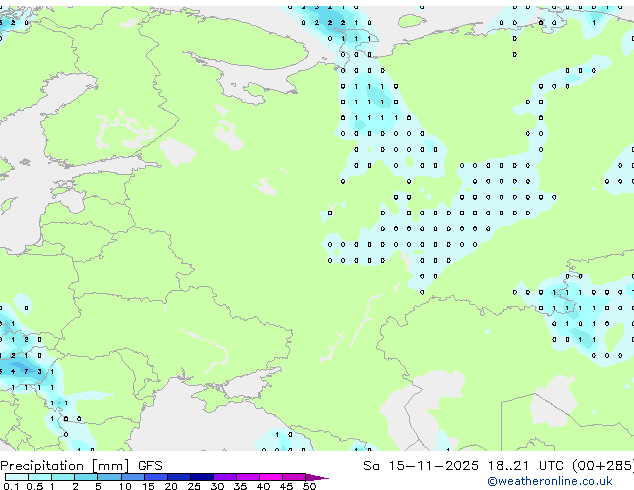
Task: Click the '35' legend label
Action: coord(240,486)
